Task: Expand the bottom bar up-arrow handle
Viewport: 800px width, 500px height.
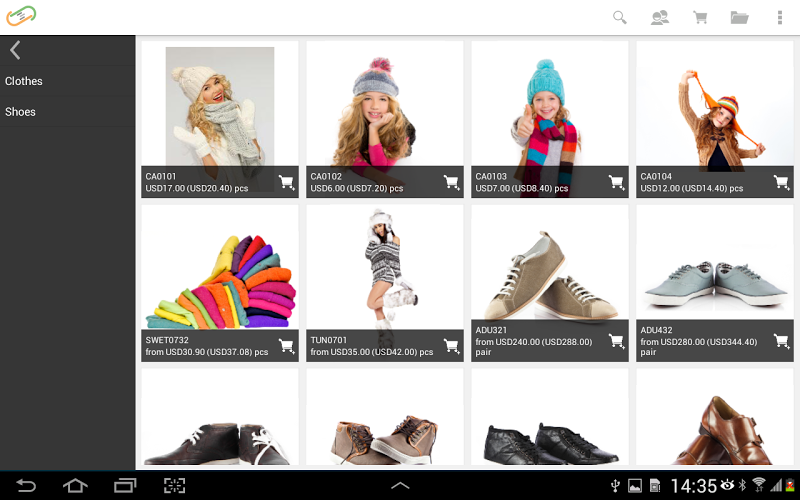Action: click(400, 486)
